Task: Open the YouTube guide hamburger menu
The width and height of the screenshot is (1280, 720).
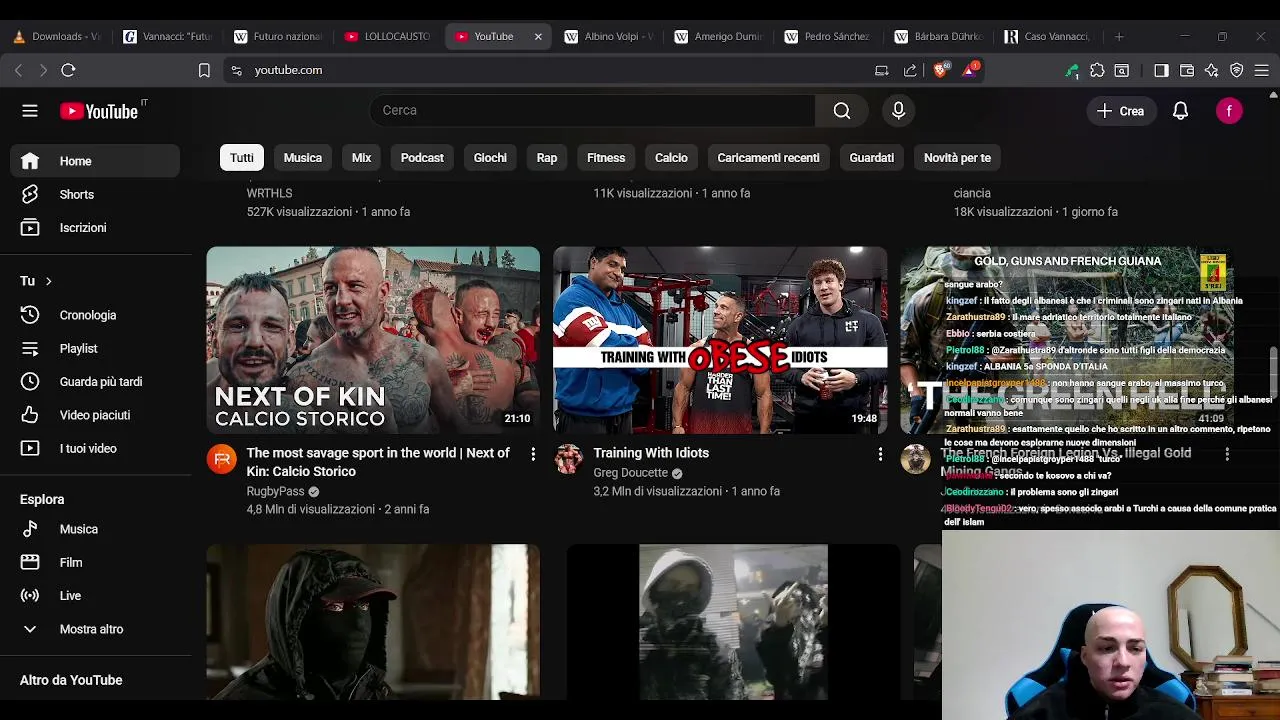Action: 30,111
